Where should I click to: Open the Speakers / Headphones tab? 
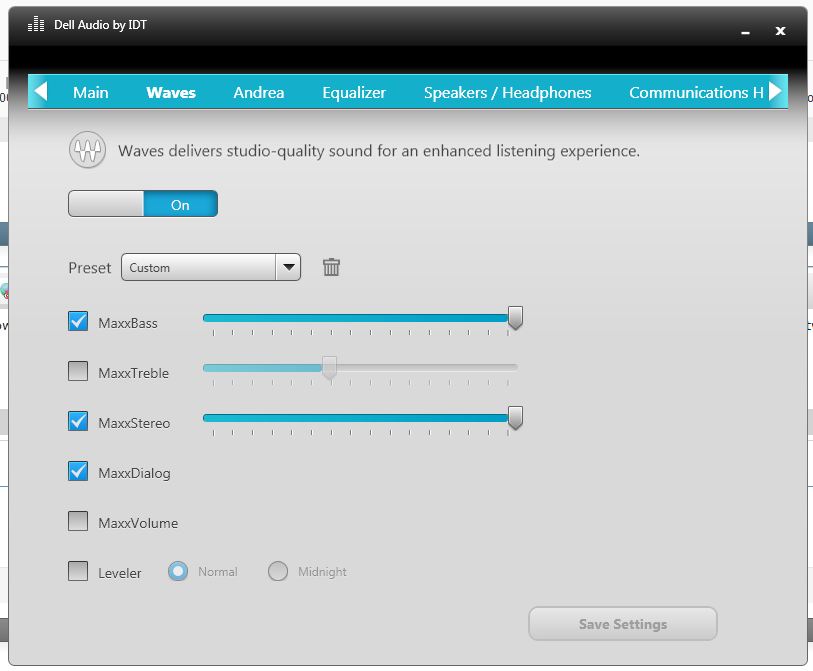click(x=508, y=92)
